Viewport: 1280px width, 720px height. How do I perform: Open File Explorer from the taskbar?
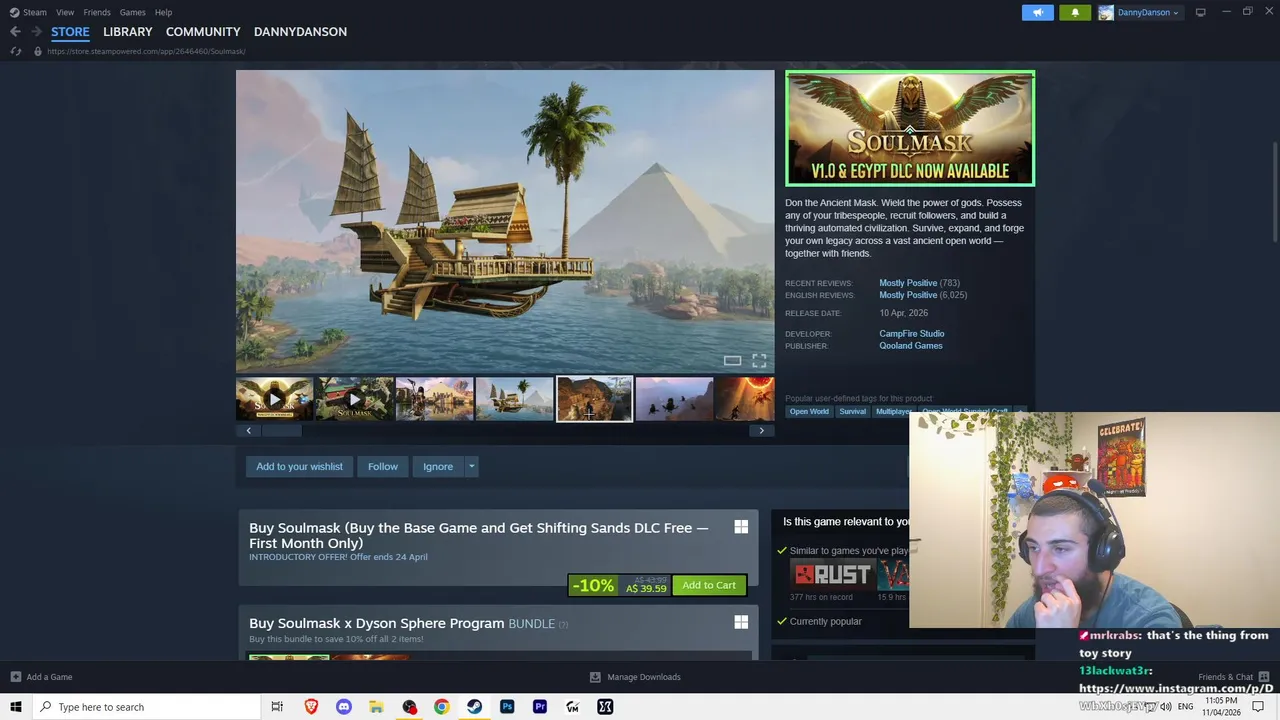376,707
